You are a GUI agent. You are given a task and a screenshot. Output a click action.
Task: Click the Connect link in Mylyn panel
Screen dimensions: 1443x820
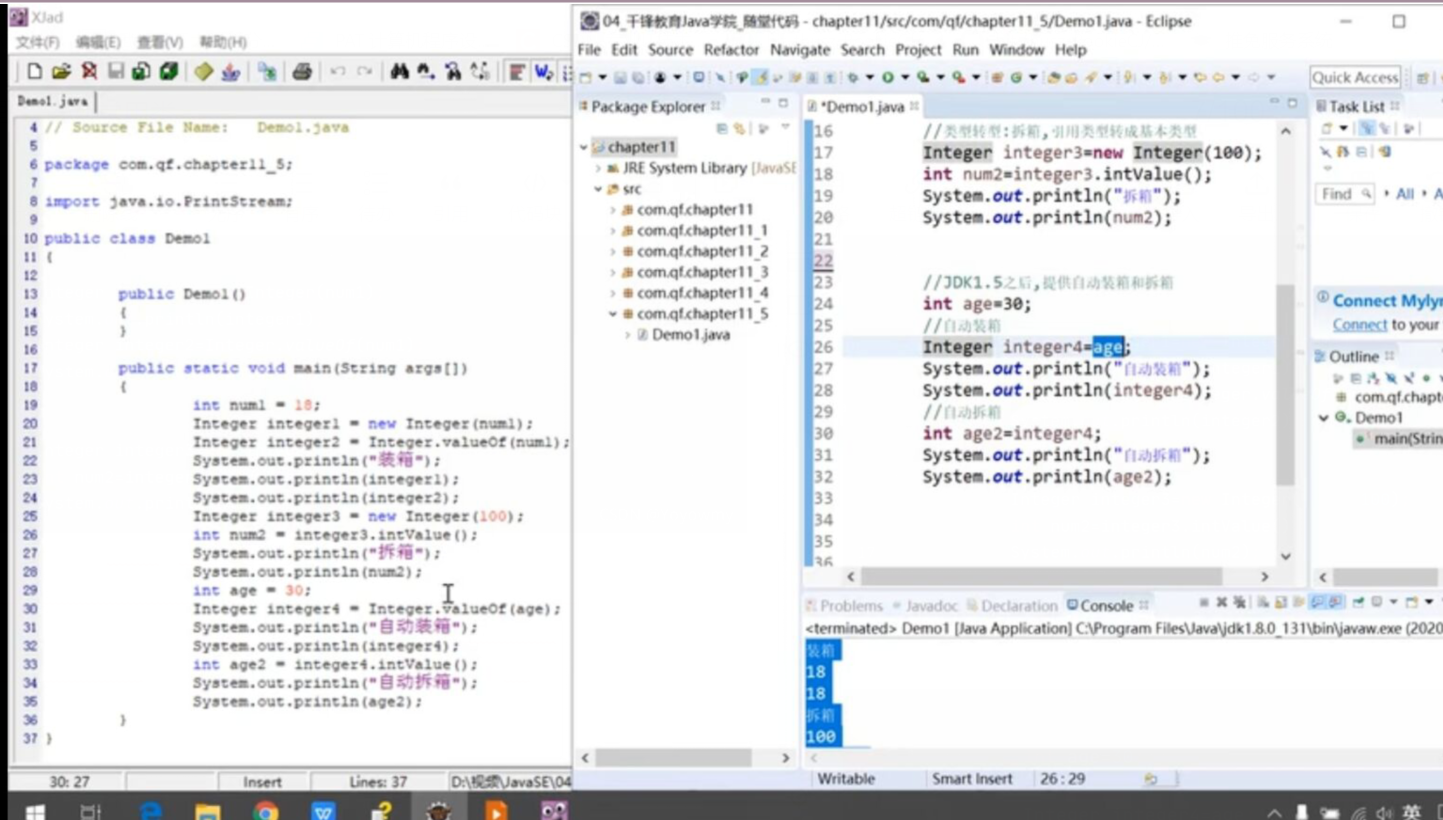coord(1359,325)
